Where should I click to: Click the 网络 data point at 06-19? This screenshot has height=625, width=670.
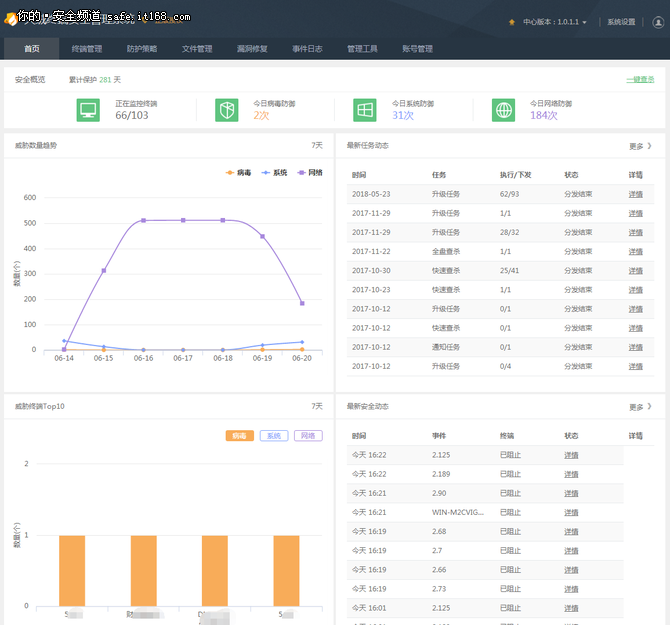[262, 236]
